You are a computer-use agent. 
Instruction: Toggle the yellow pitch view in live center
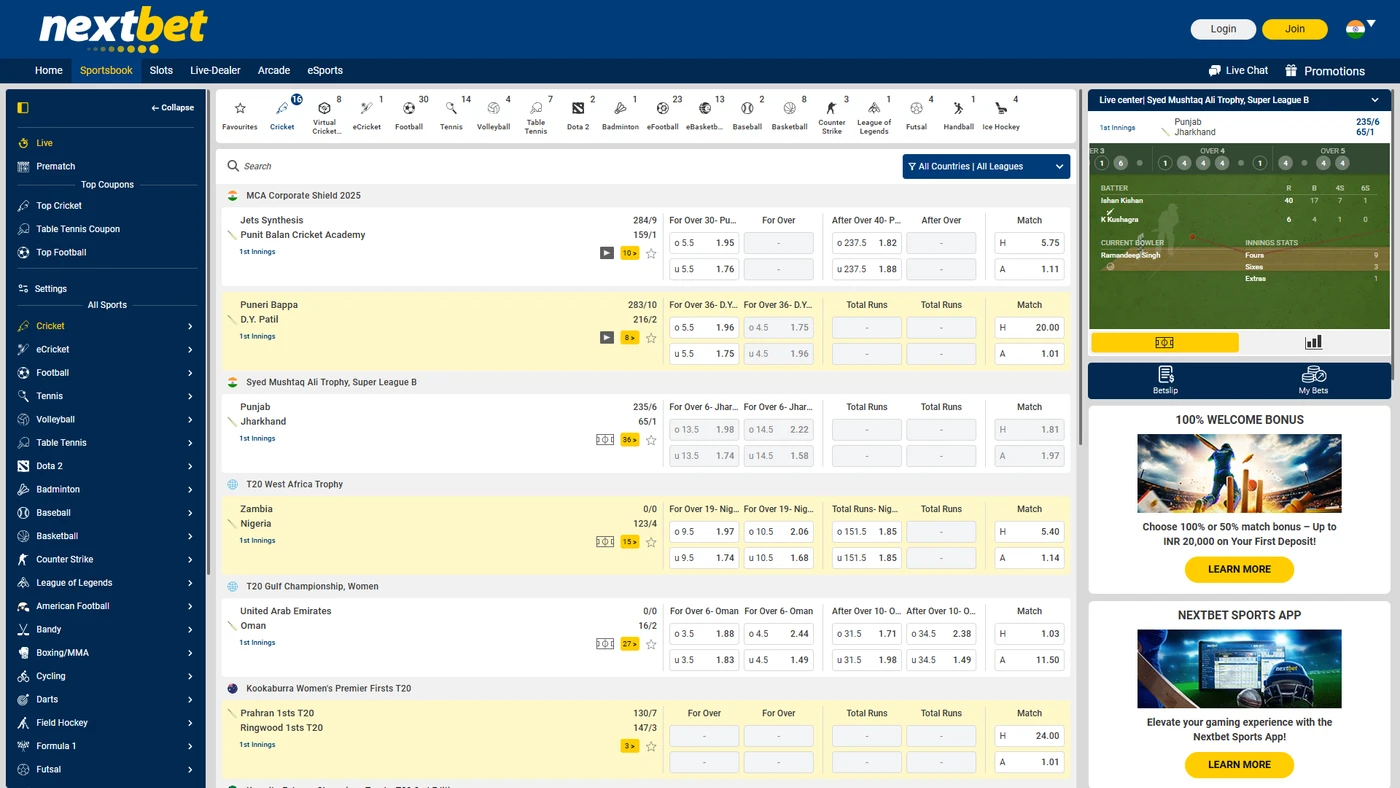coord(1164,341)
